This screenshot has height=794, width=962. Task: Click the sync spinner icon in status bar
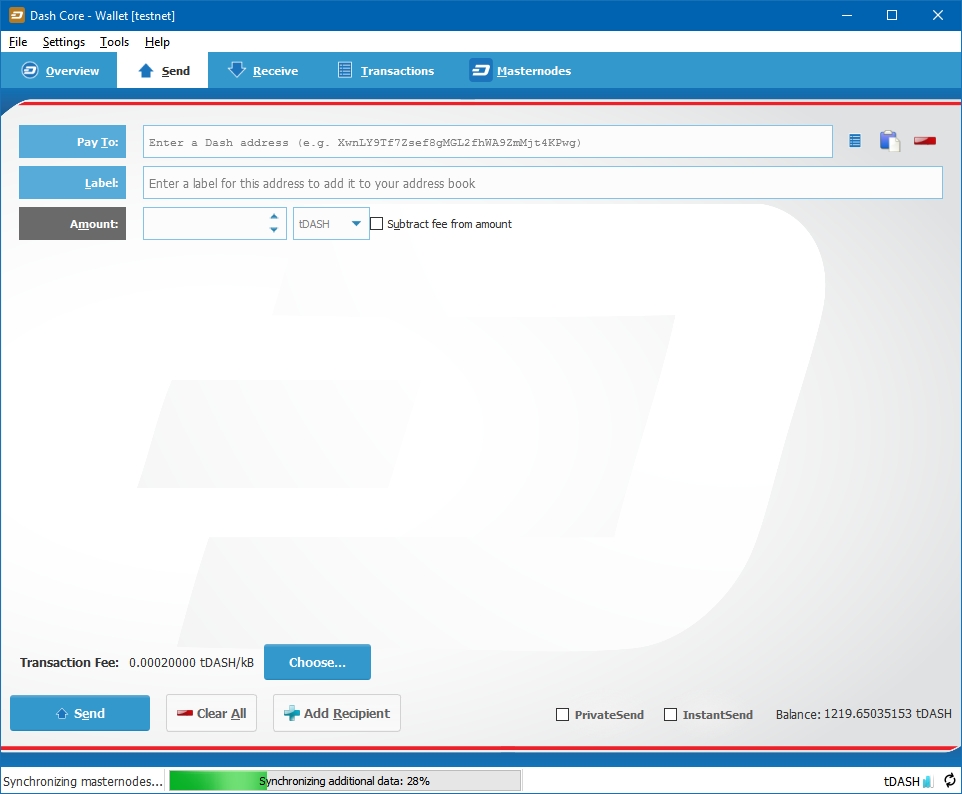949,781
